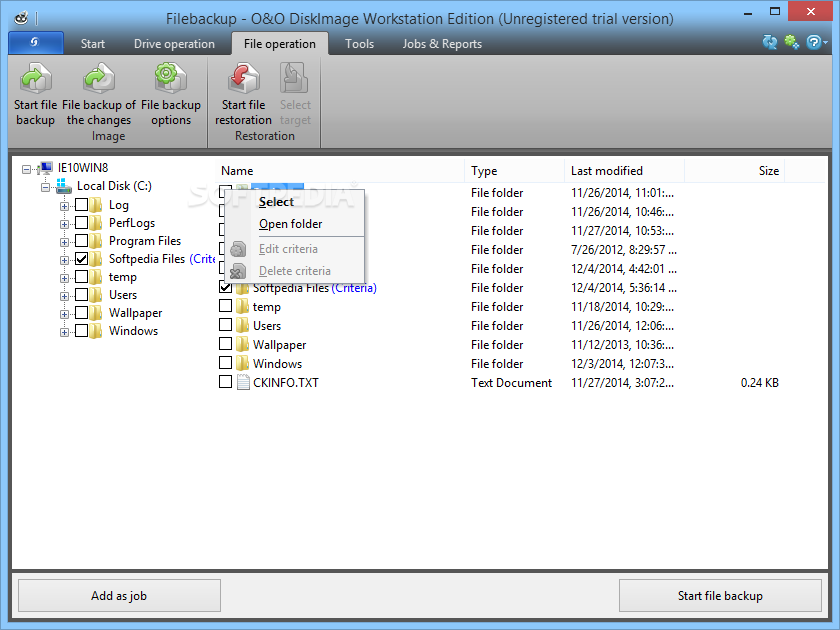Expand the PerfLogs folder node
The width and height of the screenshot is (840, 630).
(x=64, y=224)
